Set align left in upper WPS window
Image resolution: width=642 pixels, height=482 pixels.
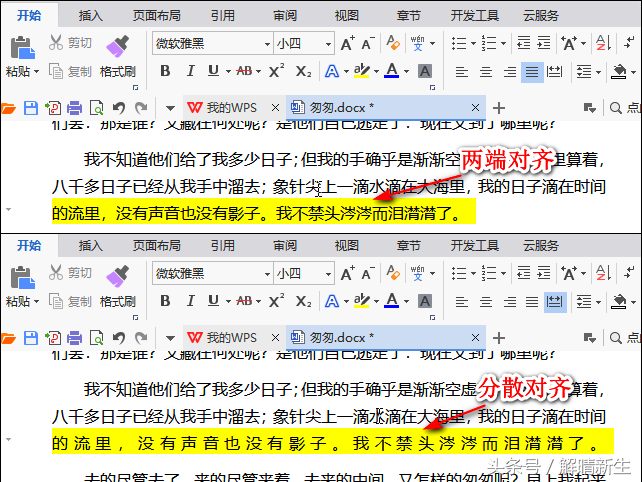pos(461,72)
